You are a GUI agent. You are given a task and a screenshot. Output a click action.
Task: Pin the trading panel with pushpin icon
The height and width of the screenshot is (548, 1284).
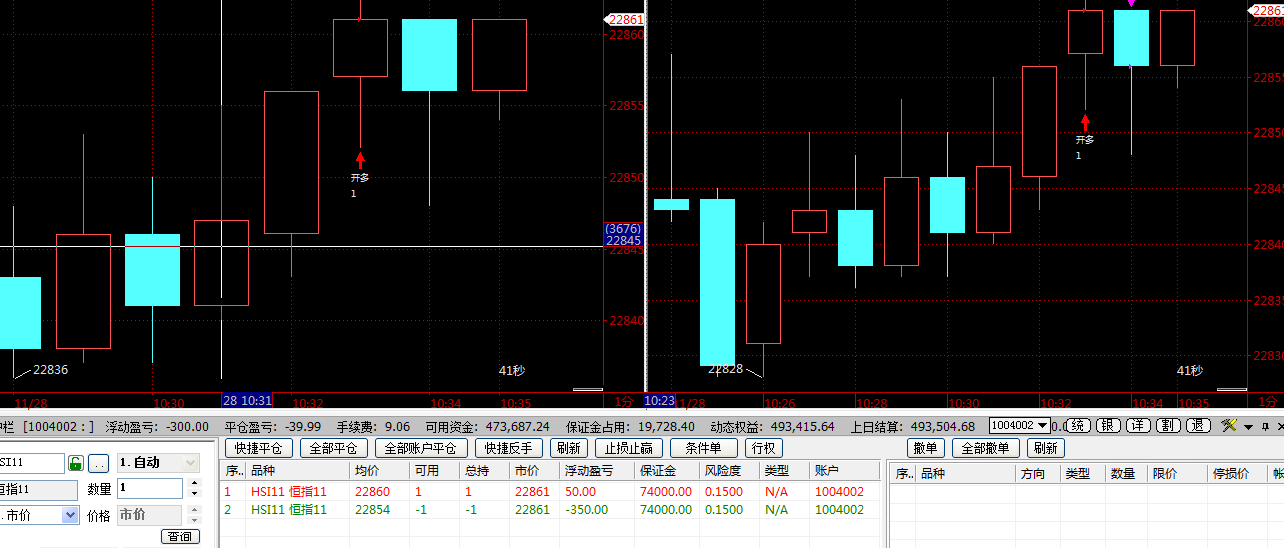pos(1264,426)
